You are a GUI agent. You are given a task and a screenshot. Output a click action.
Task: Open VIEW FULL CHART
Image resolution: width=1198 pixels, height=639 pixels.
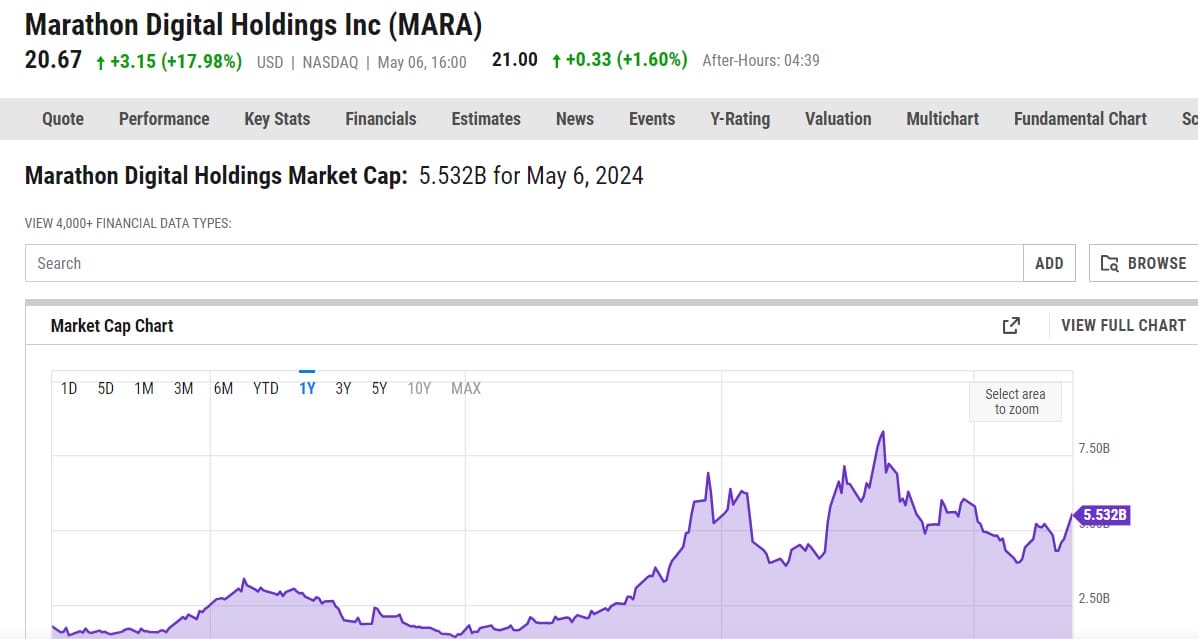(1122, 325)
